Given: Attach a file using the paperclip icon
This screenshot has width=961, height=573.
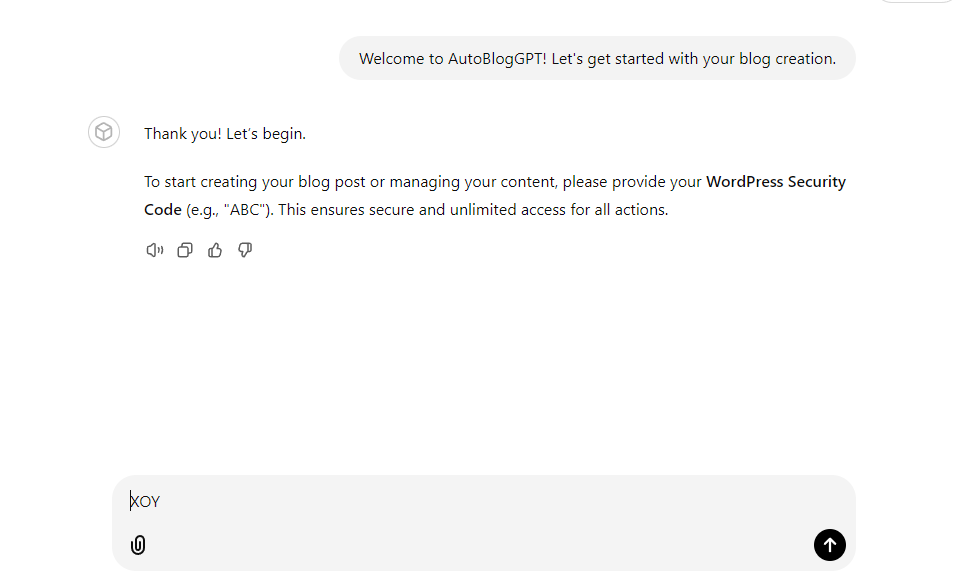Looking at the screenshot, I should [138, 545].
